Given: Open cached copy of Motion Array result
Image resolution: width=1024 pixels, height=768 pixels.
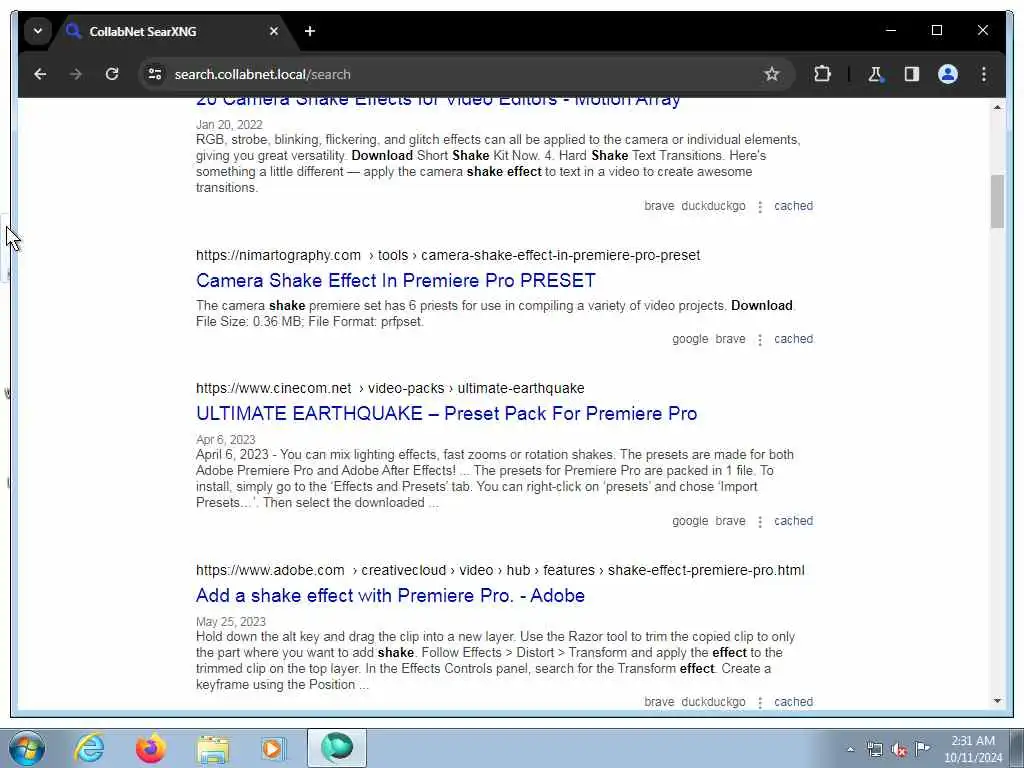Looking at the screenshot, I should coord(793,206).
